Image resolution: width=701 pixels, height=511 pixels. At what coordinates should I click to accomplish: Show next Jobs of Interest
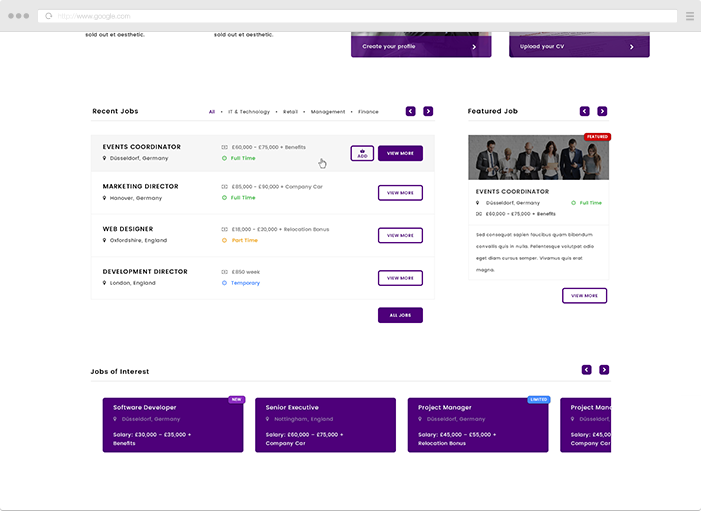pos(604,370)
